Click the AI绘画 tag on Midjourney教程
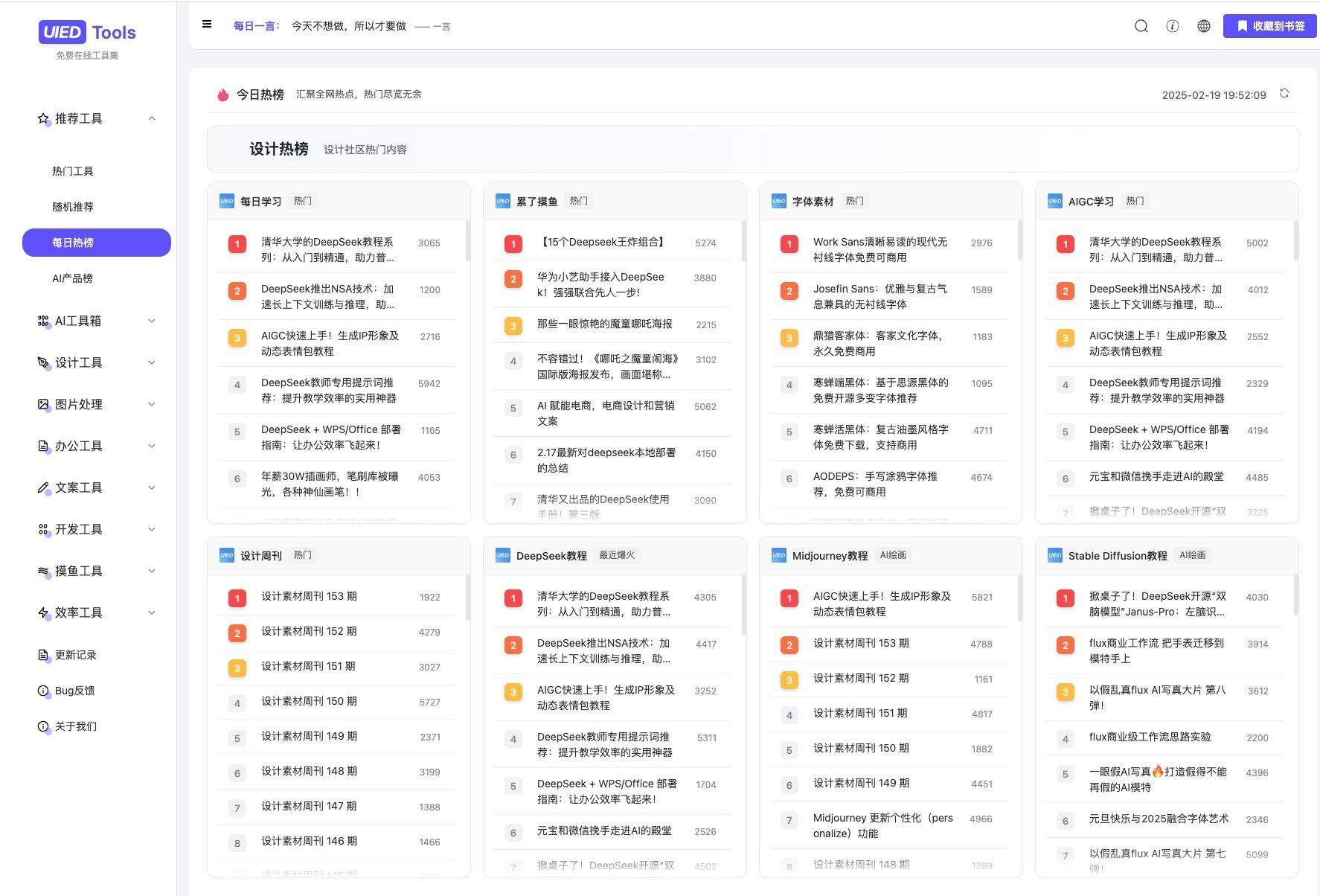 click(x=893, y=555)
